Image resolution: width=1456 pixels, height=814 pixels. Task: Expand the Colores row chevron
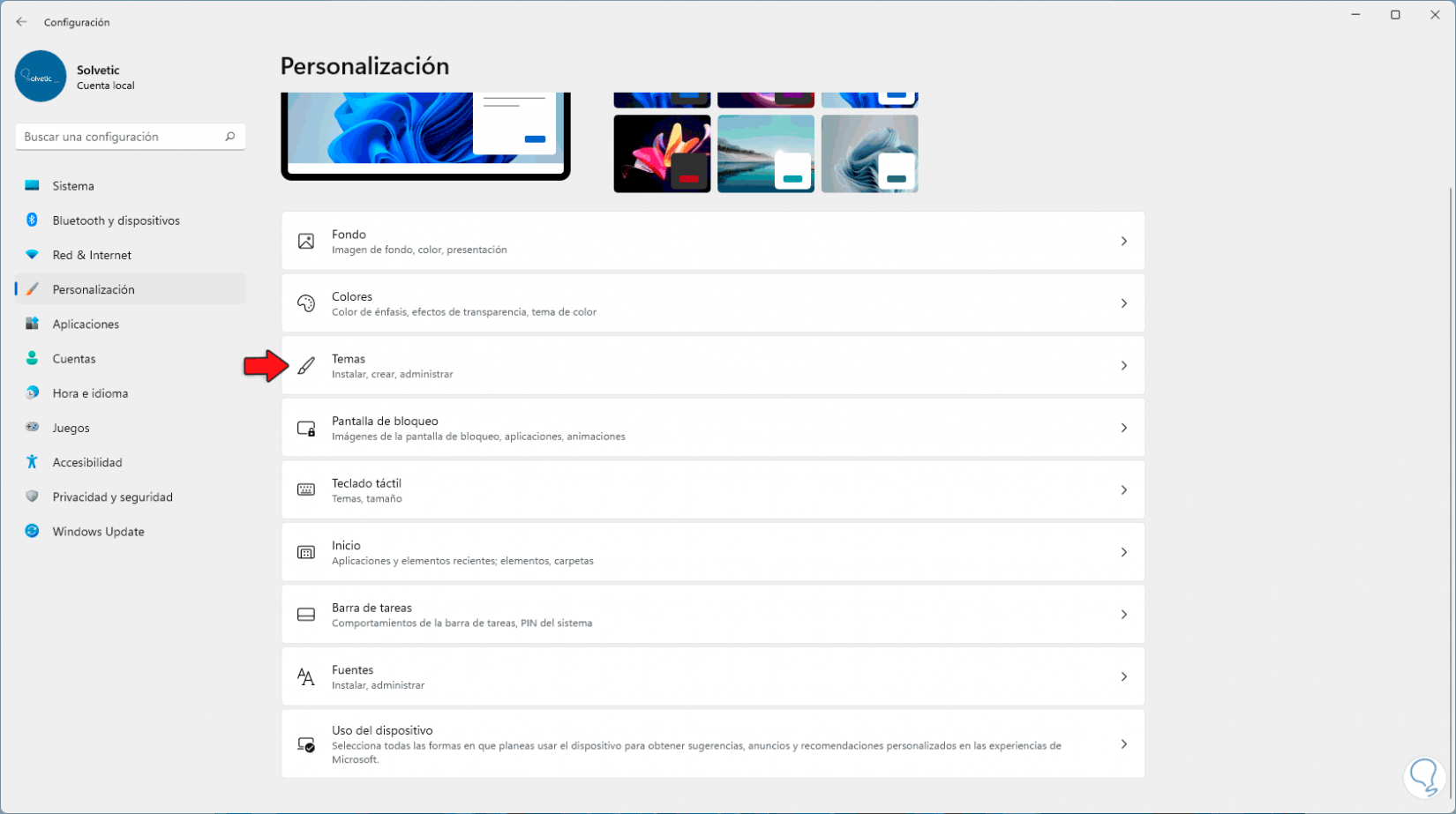[x=1123, y=303]
